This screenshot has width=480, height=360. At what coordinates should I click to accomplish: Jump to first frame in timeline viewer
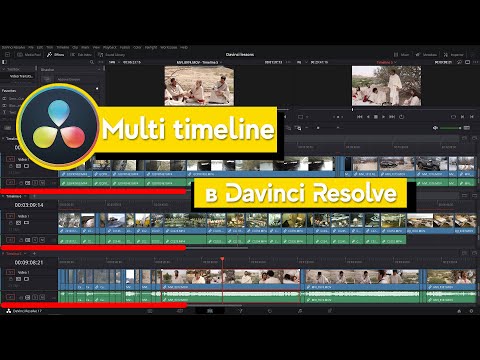360,117
